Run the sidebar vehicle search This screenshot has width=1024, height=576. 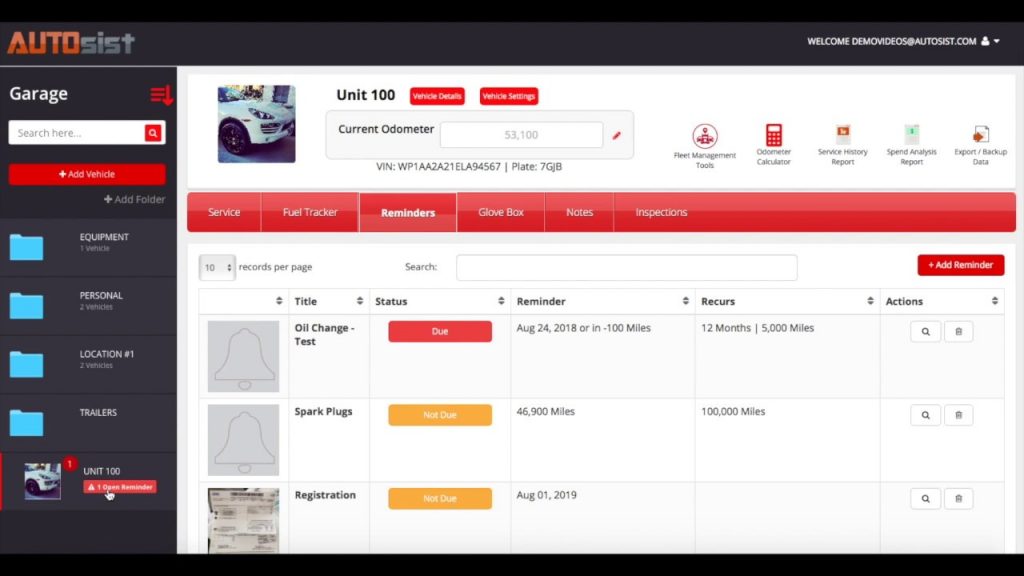coord(152,132)
